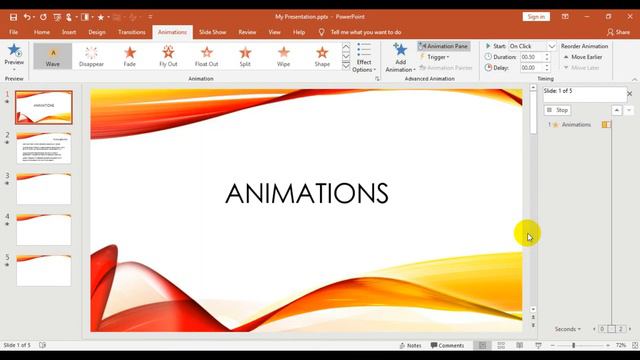
Task: Click the Redo/Repeat icon
Action: [x=43, y=17]
